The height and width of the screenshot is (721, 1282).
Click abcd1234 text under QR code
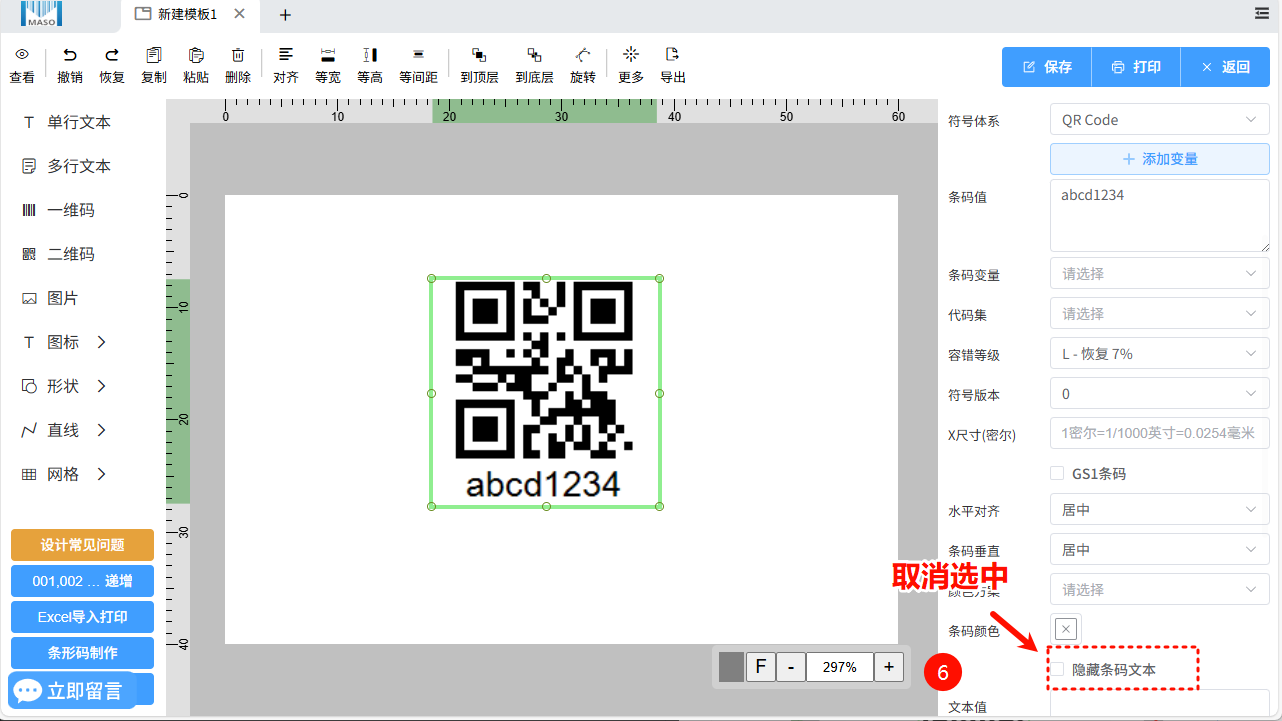(x=544, y=484)
